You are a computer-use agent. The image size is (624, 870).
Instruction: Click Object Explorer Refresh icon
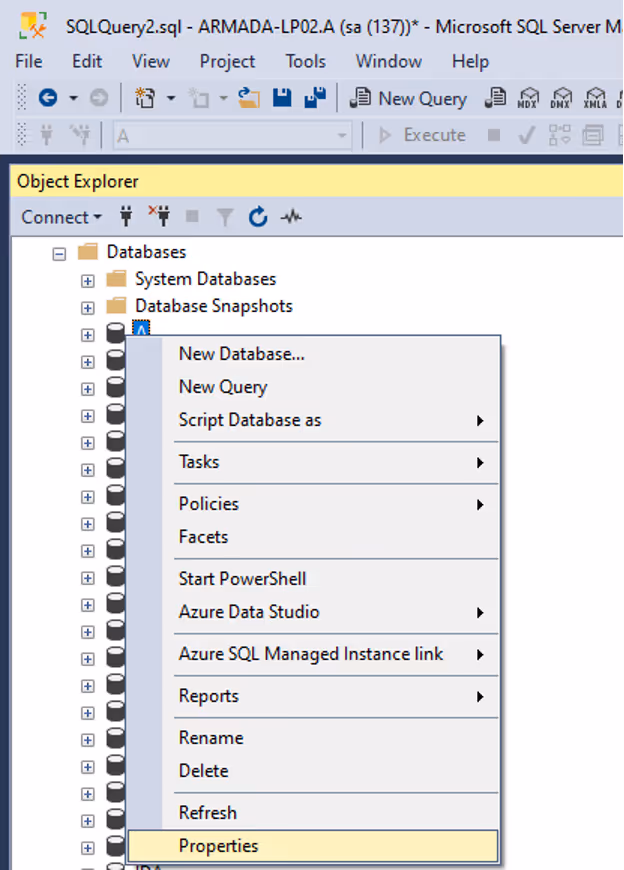[258, 216]
